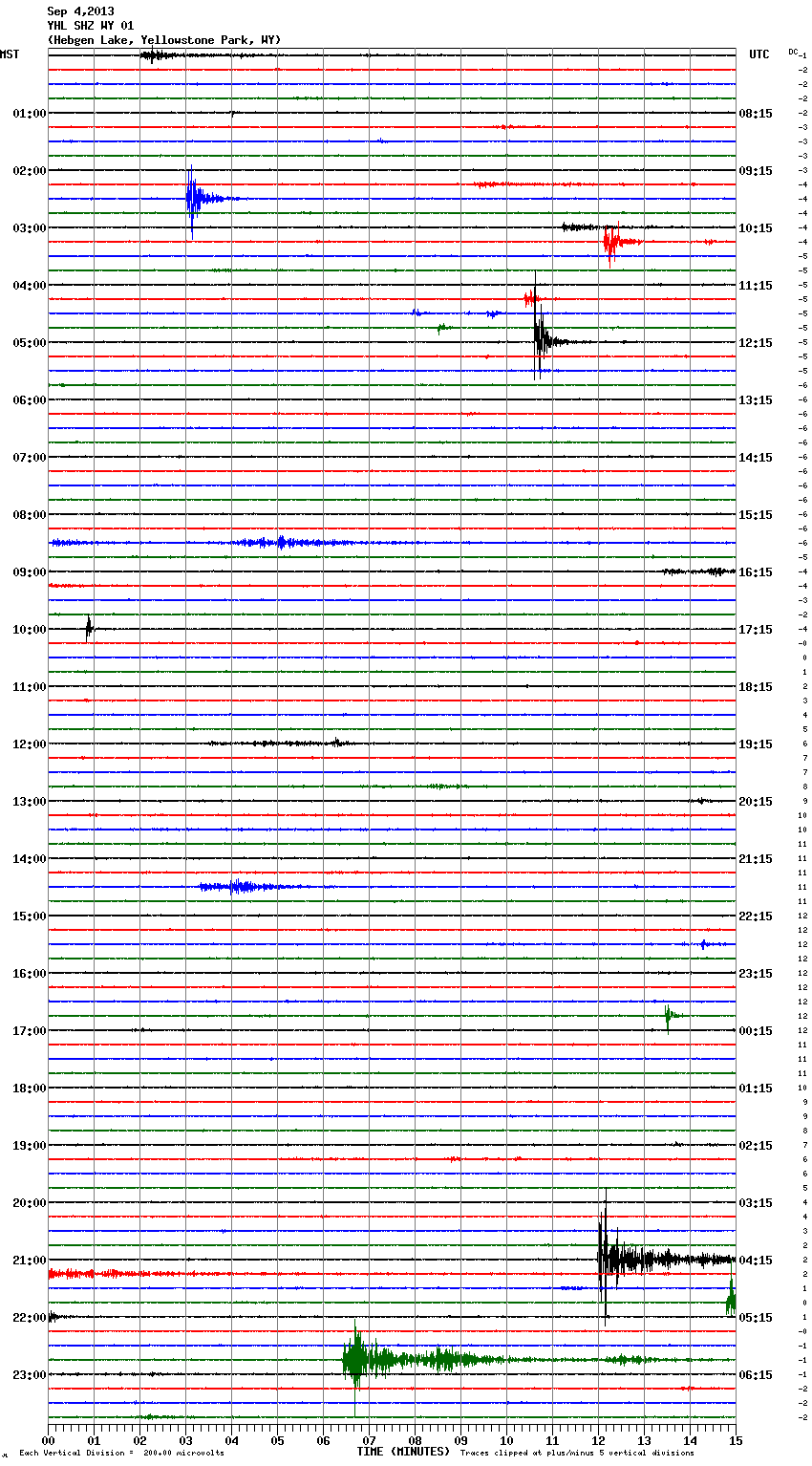Viewport: 812px width, 1466px height.
Task: Click the 17:15 UTC time label
Action: tap(756, 630)
